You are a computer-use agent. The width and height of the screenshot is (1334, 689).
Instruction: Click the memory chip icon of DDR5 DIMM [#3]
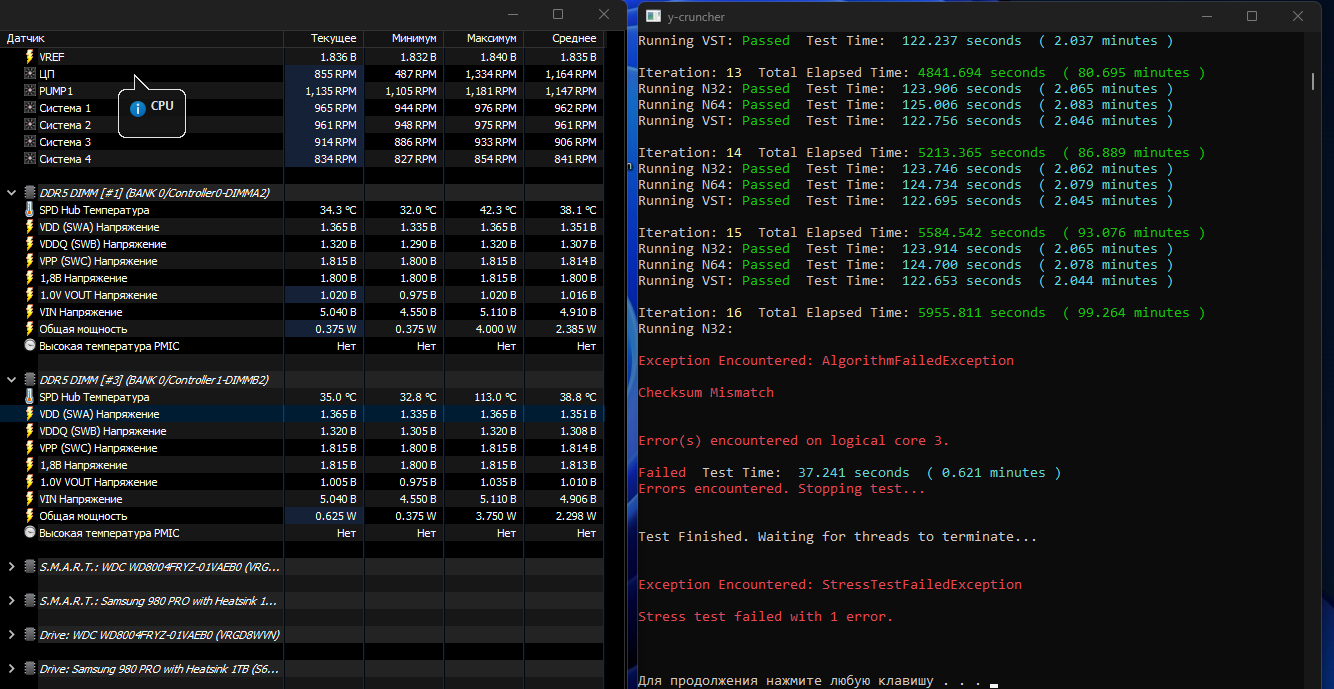pos(29,380)
